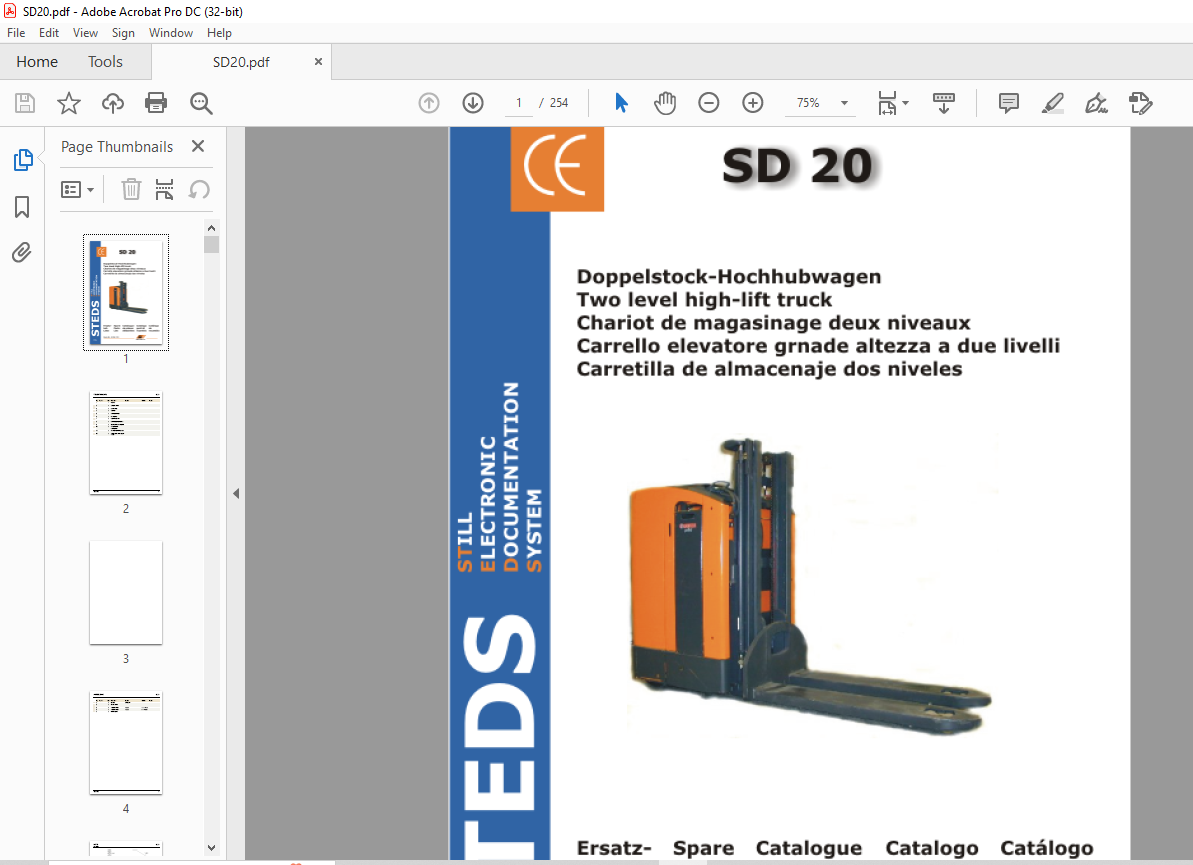Screen dimensions: 1193x865
Task: Select the Highlight text tool
Action: click(x=1052, y=103)
